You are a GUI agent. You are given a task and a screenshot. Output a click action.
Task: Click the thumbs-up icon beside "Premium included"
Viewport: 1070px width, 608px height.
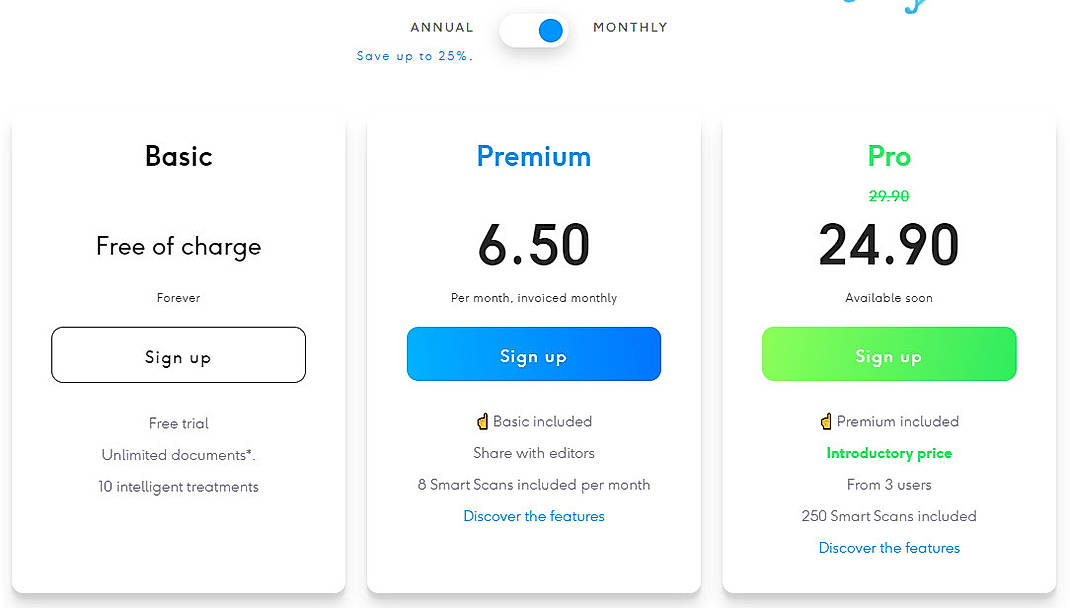point(827,421)
